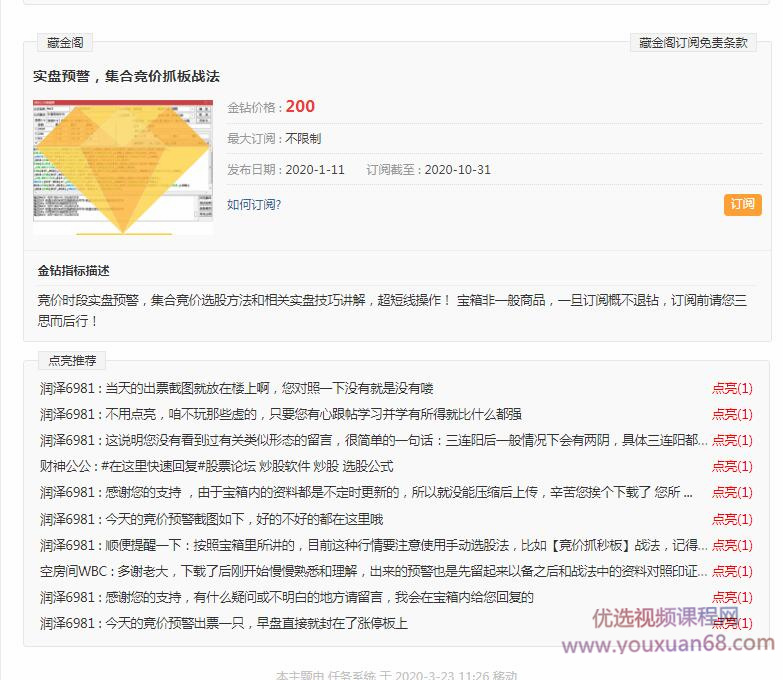Click the title 实盘预警，集合竞价抓板战法
Image resolution: width=783 pixels, height=680 pixels.
[x=126, y=76]
